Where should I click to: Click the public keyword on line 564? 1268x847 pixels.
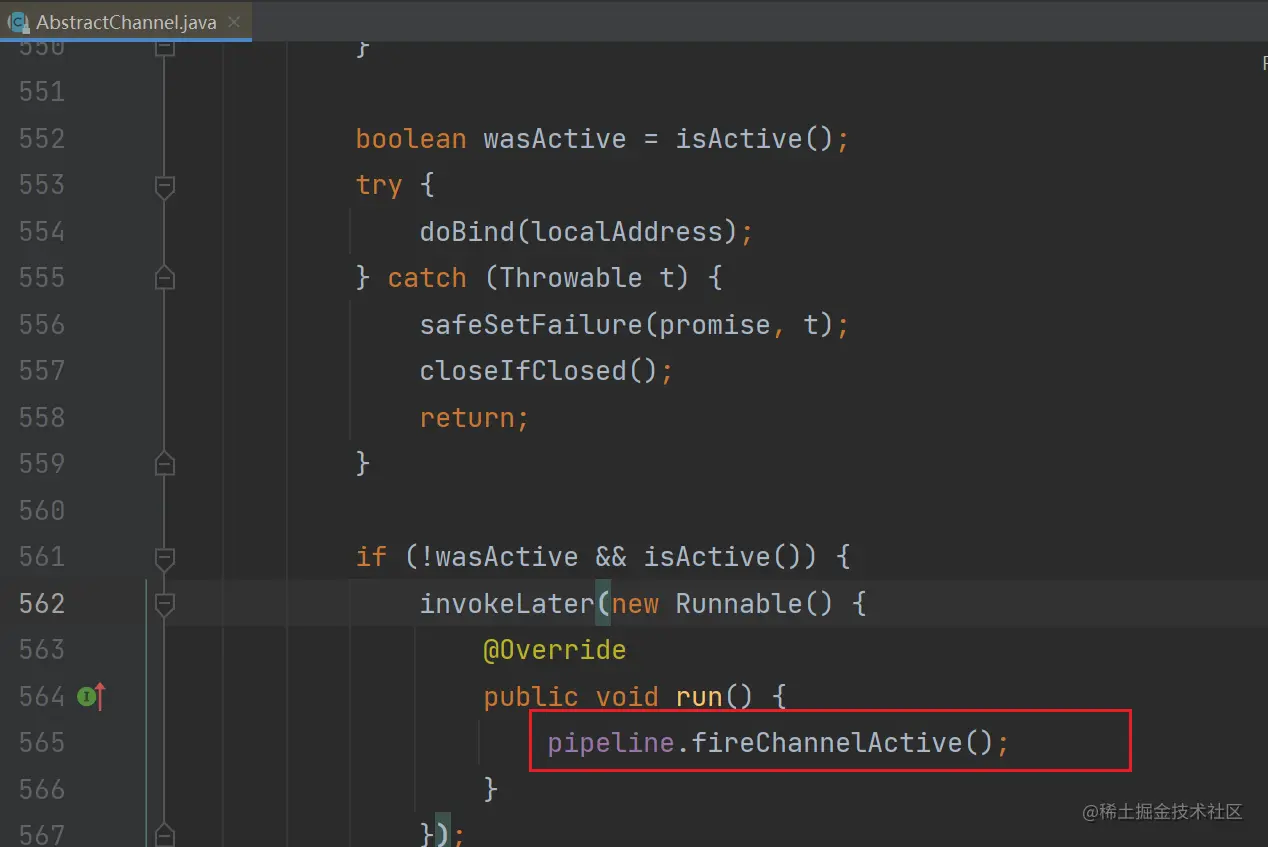(531, 696)
